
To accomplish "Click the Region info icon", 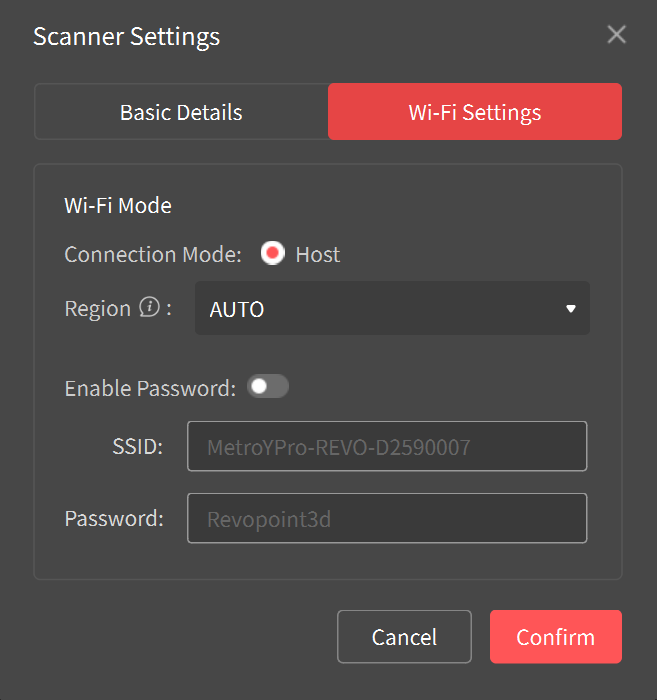I will tap(149, 308).
